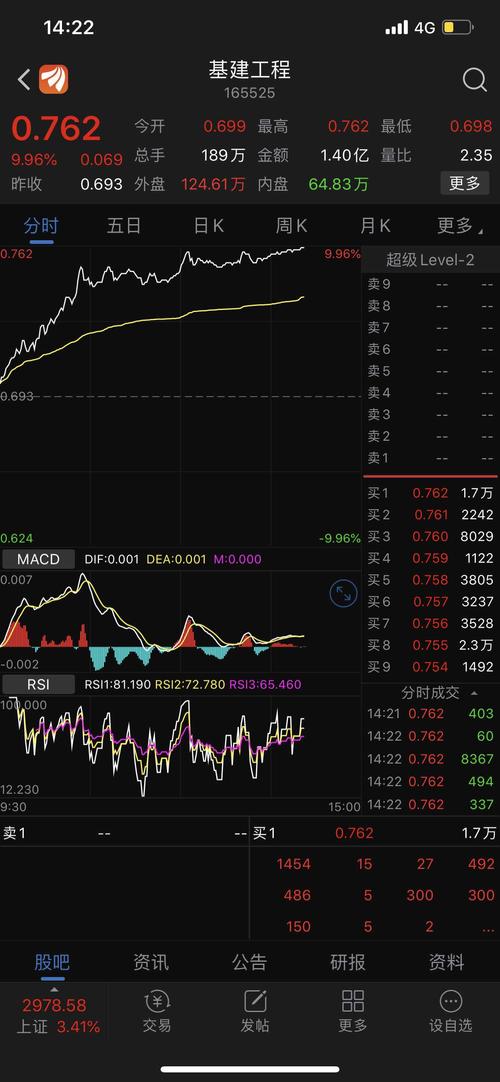This screenshot has height=1082, width=500.
Task: Click the 内盘 value 64.83万
Action: (x=338, y=184)
